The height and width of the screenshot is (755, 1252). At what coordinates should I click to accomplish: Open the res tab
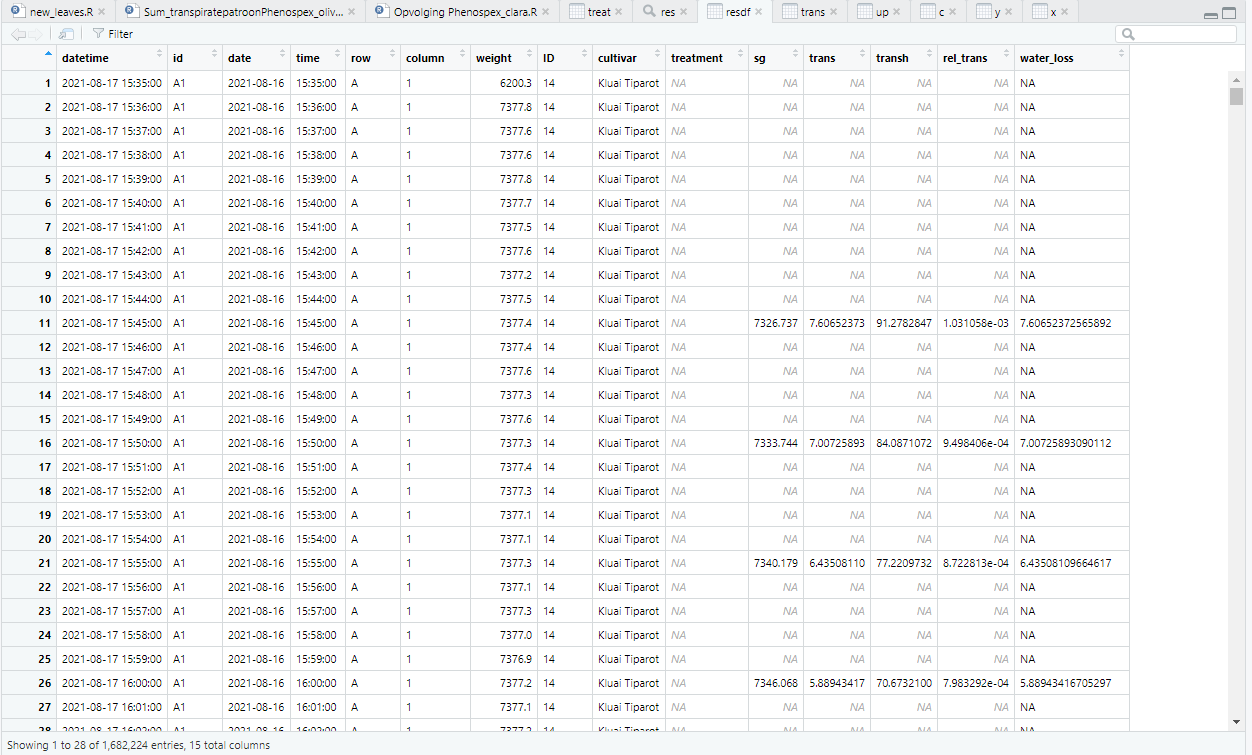[x=667, y=12]
